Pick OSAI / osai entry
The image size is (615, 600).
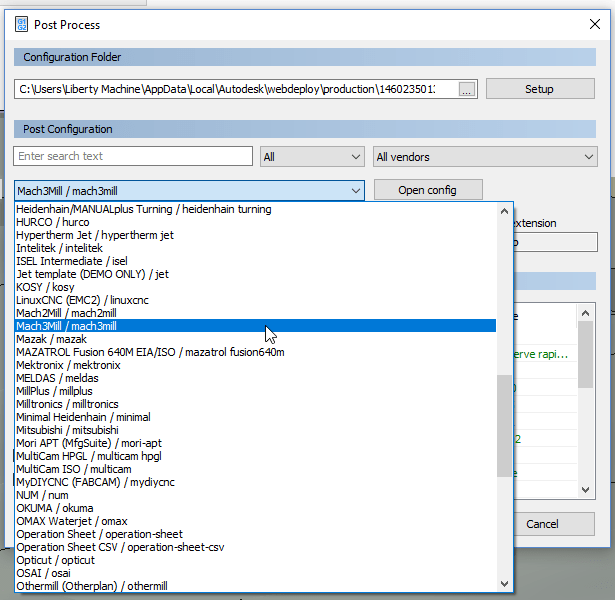[255, 573]
